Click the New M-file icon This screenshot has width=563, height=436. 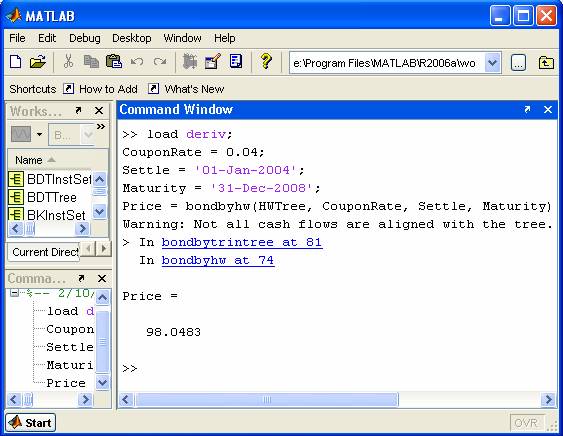[15, 62]
